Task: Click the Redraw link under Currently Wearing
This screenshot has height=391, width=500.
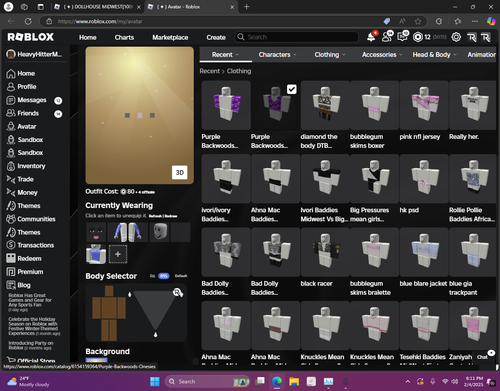Action: tap(171, 216)
